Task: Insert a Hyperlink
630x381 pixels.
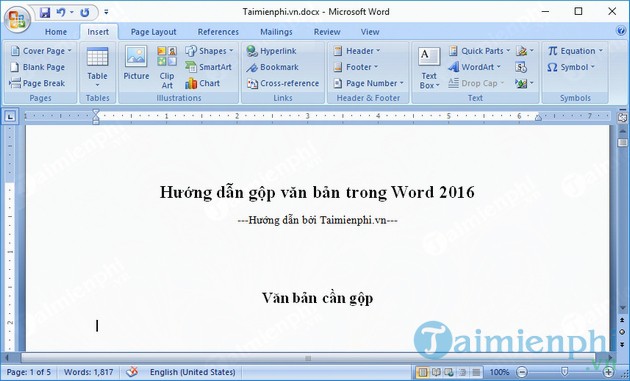Action: (272, 51)
